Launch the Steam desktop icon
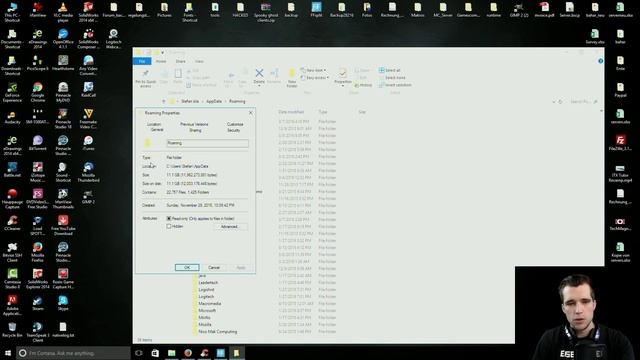The width and height of the screenshot is (640, 360). pyautogui.click(x=38, y=304)
